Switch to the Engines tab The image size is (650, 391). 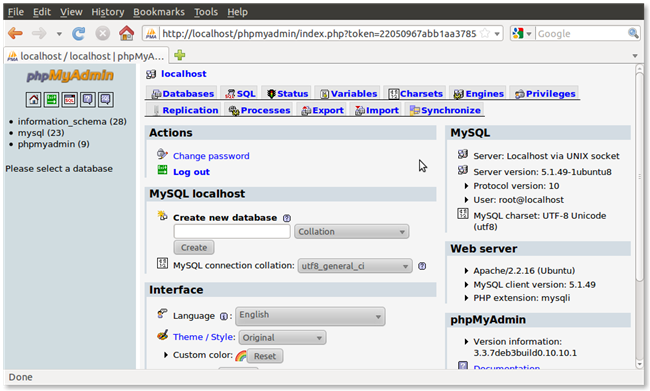click(x=478, y=94)
